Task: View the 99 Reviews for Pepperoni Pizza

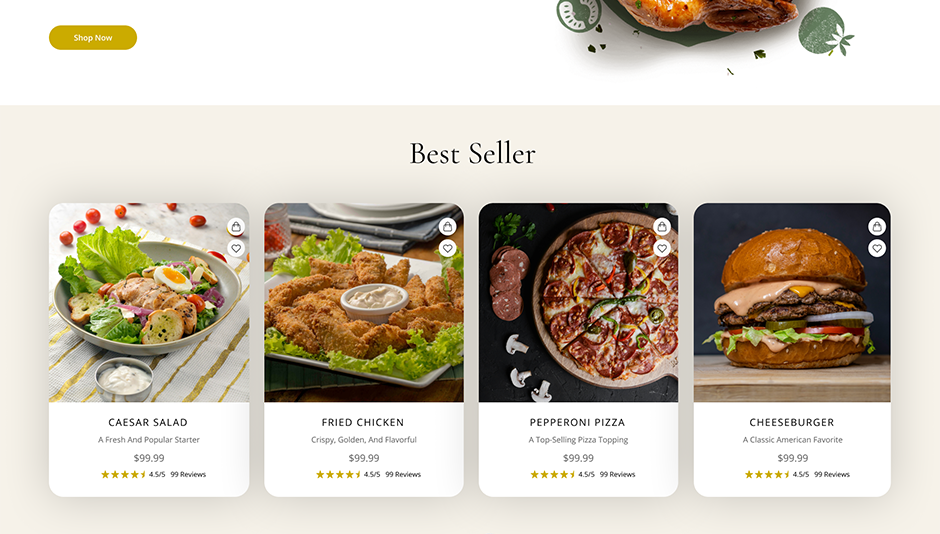Action: (x=617, y=475)
